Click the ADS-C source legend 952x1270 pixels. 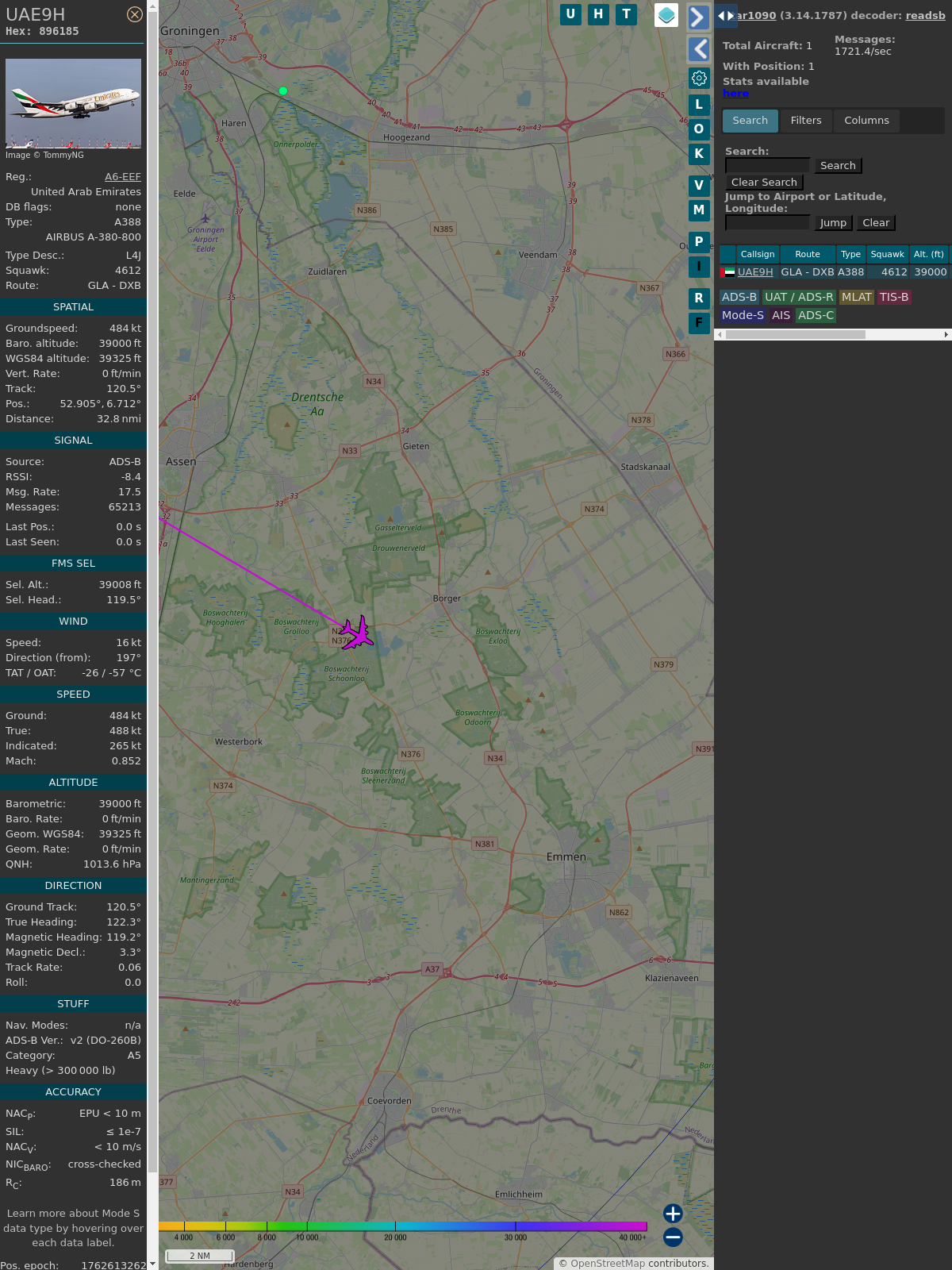pyautogui.click(x=816, y=315)
